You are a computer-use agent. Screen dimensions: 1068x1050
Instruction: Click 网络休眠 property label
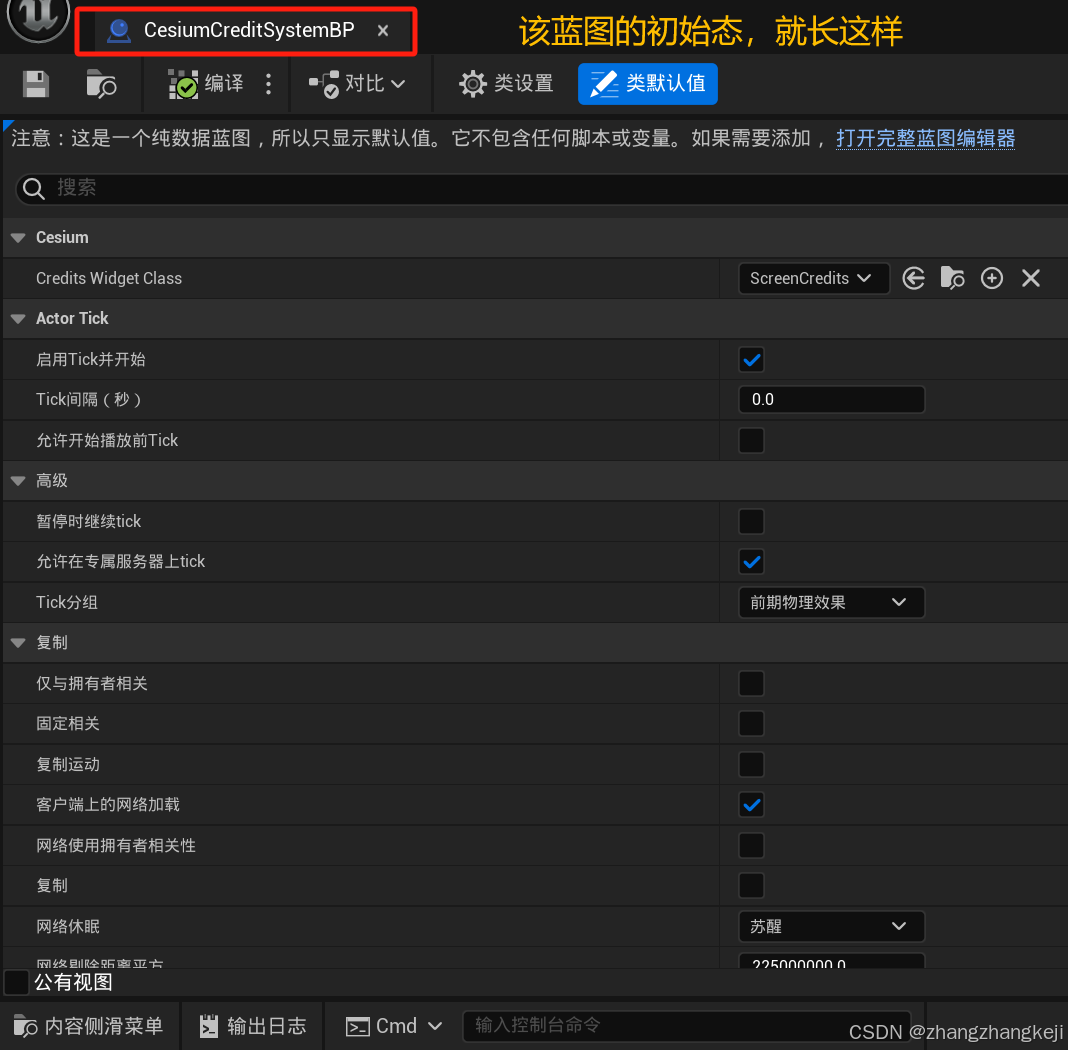[x=67, y=927]
